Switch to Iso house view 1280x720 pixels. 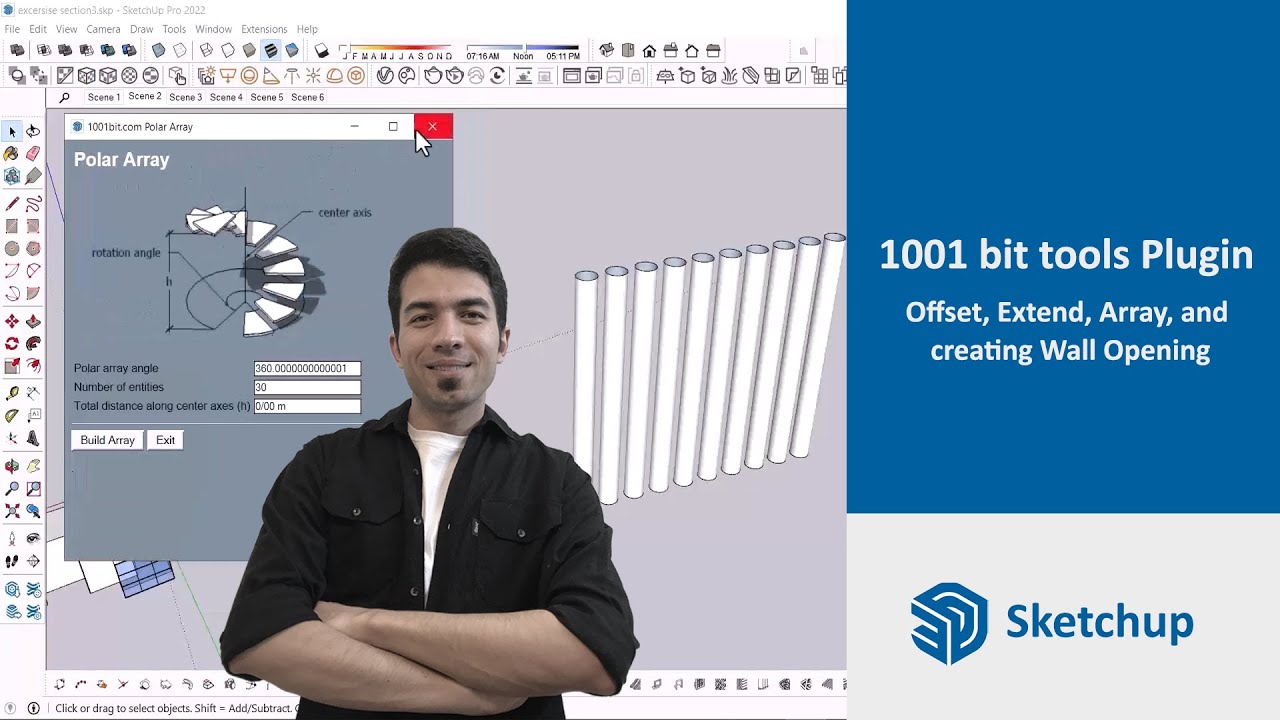[606, 50]
